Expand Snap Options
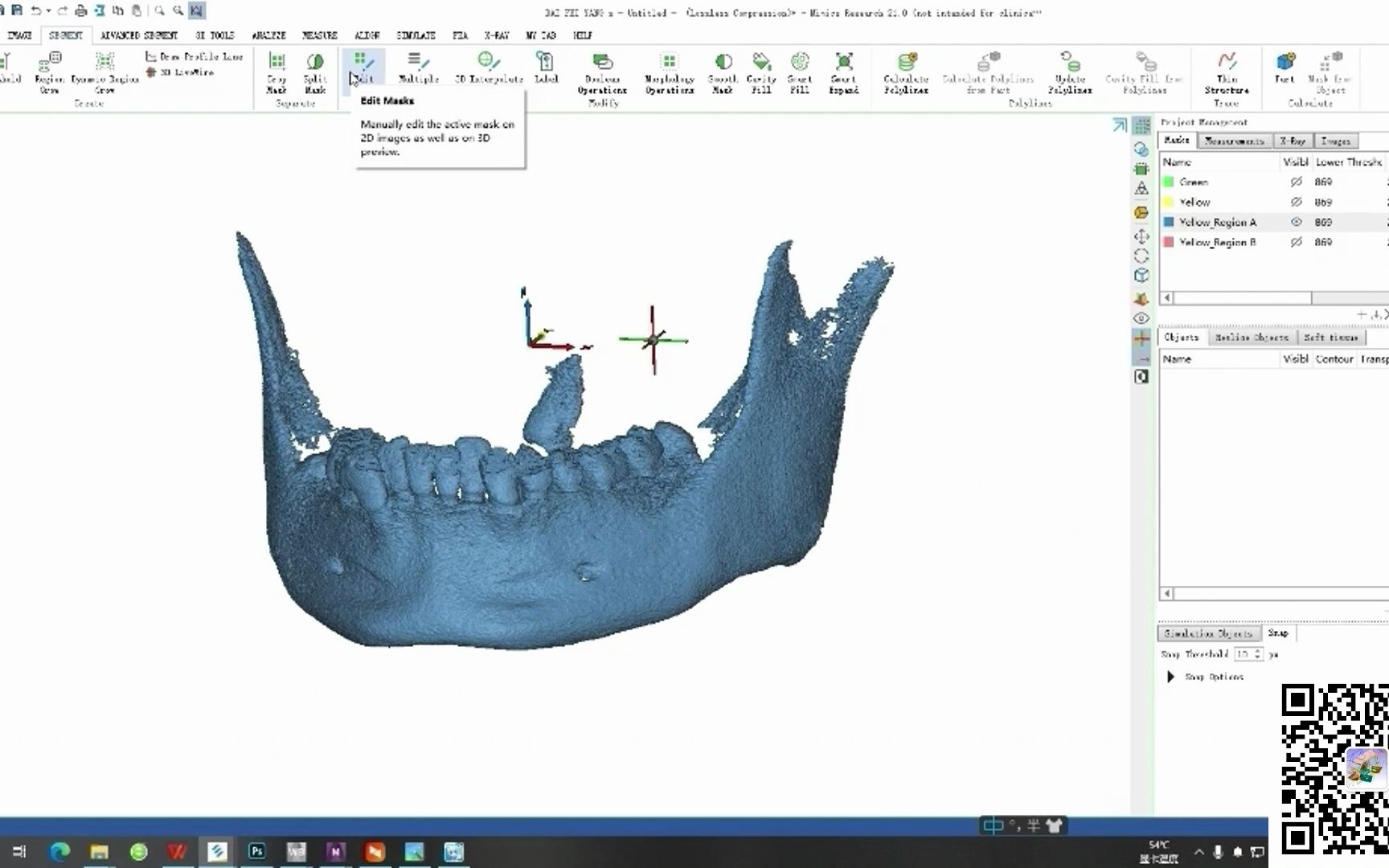The image size is (1389, 868). (x=1170, y=677)
